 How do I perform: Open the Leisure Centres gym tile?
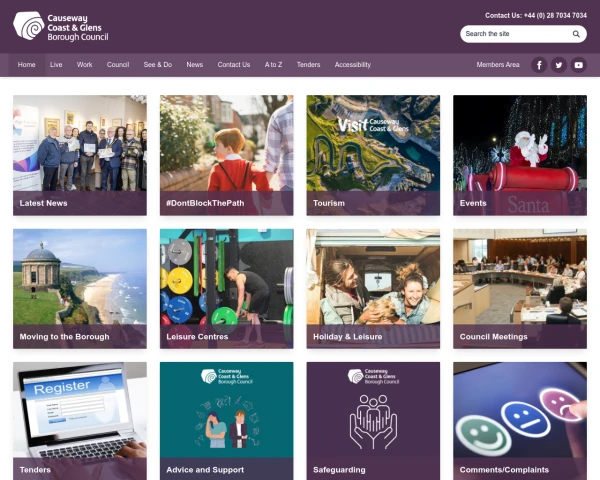point(227,289)
